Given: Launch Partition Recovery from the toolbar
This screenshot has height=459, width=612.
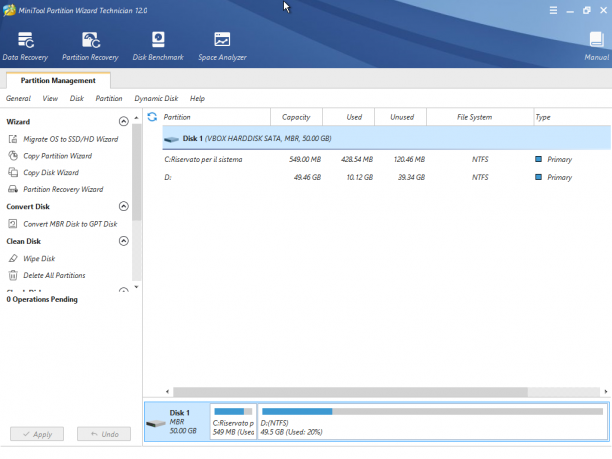Looking at the screenshot, I should coord(91,46).
